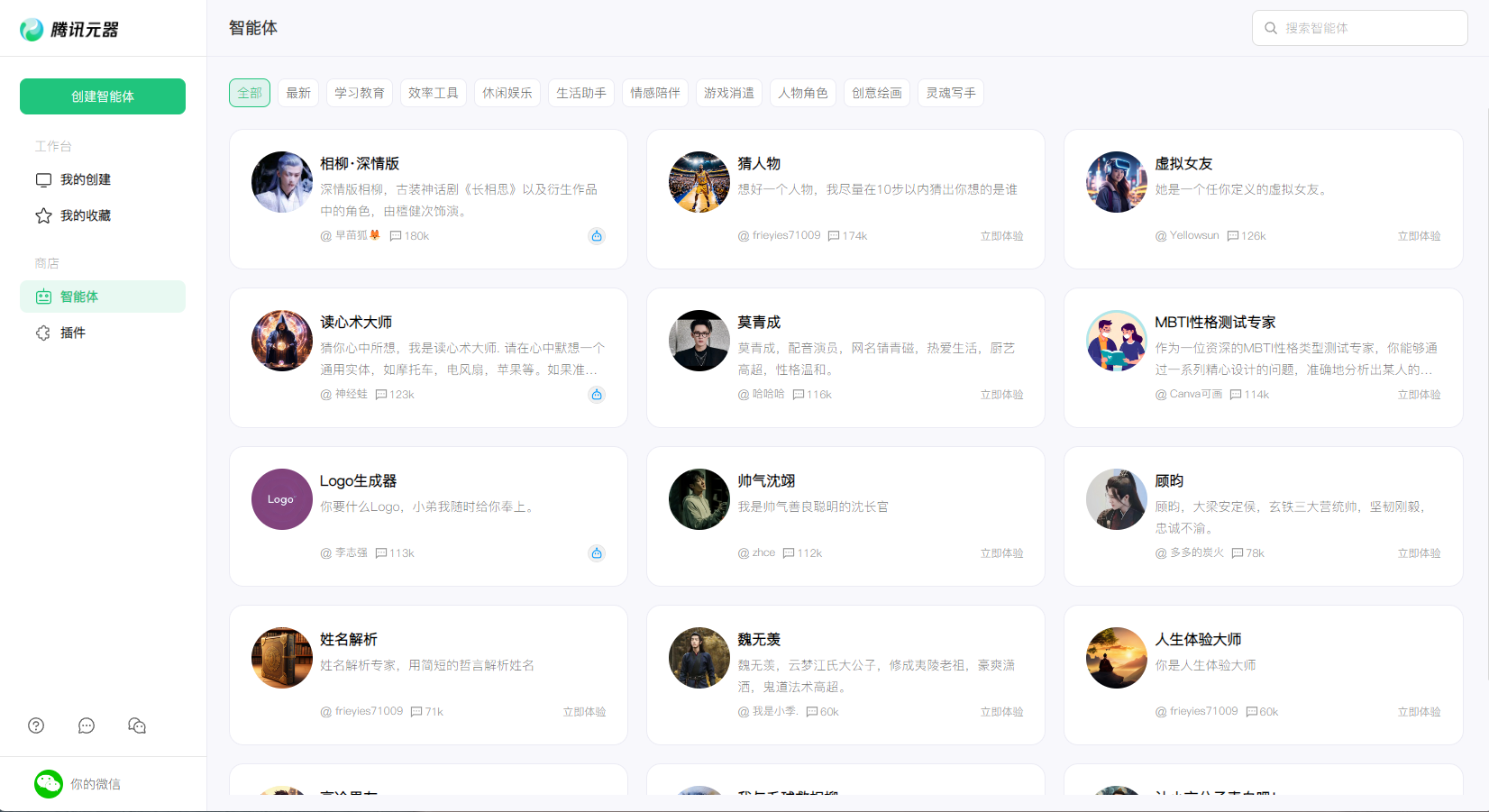Open 我的创建 in the sidebar
1489x812 pixels.
point(86,179)
